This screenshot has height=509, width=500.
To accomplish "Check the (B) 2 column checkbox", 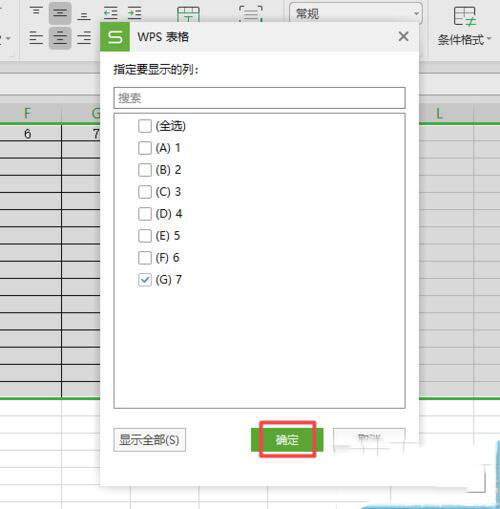I will click(x=145, y=170).
